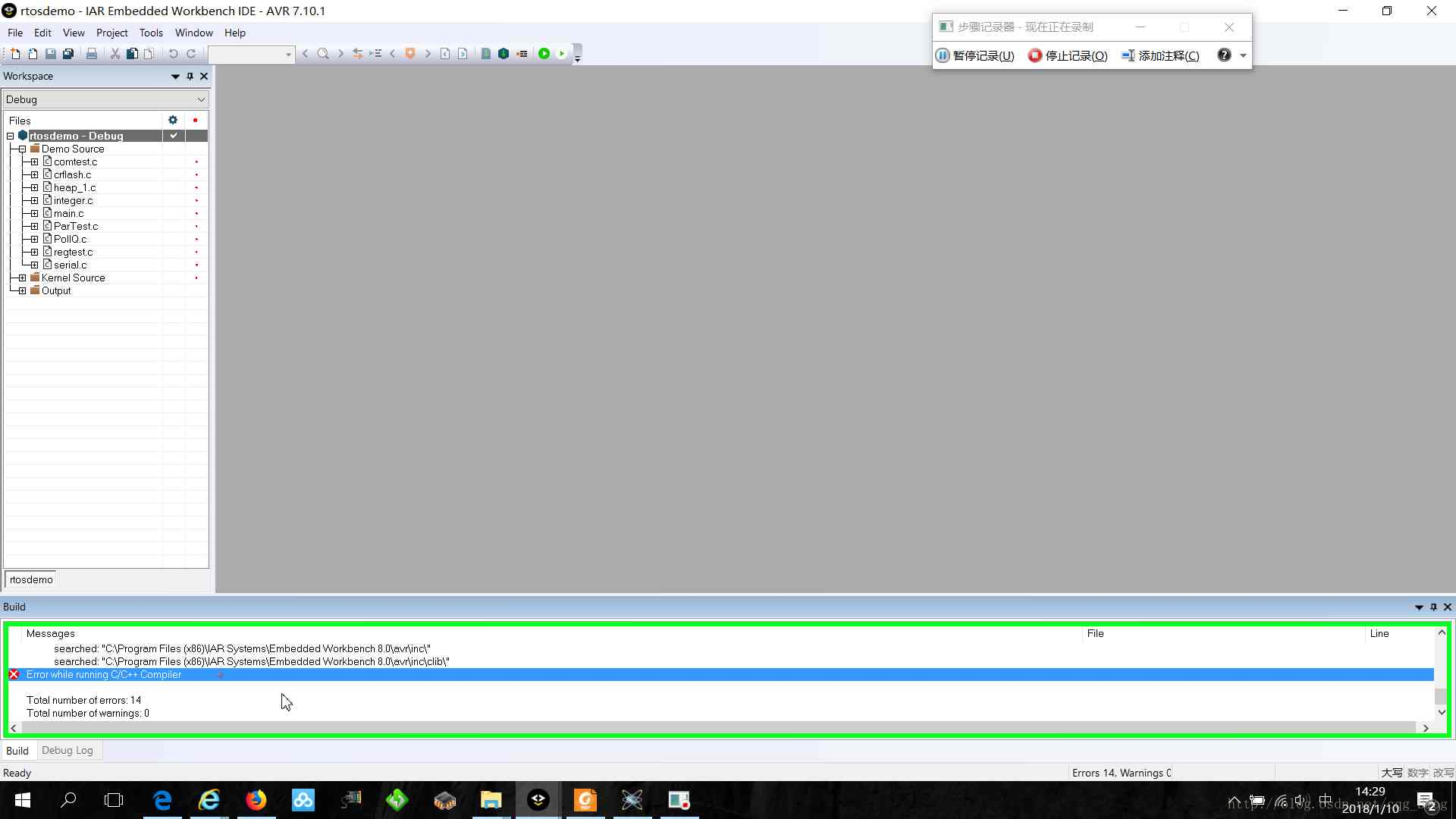Click the Paste toolbar icon
This screenshot has width=1456, height=819.
click(149, 54)
